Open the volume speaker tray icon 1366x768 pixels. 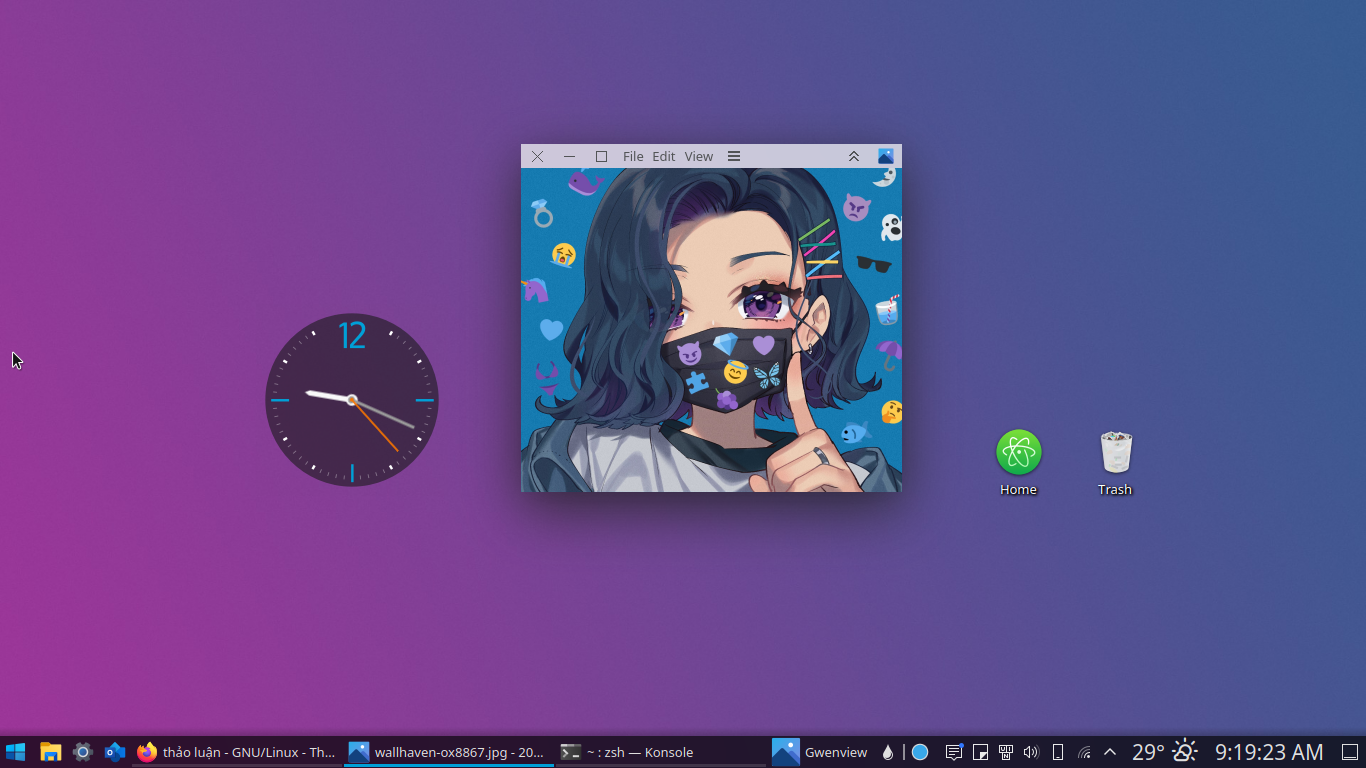pos(1031,752)
